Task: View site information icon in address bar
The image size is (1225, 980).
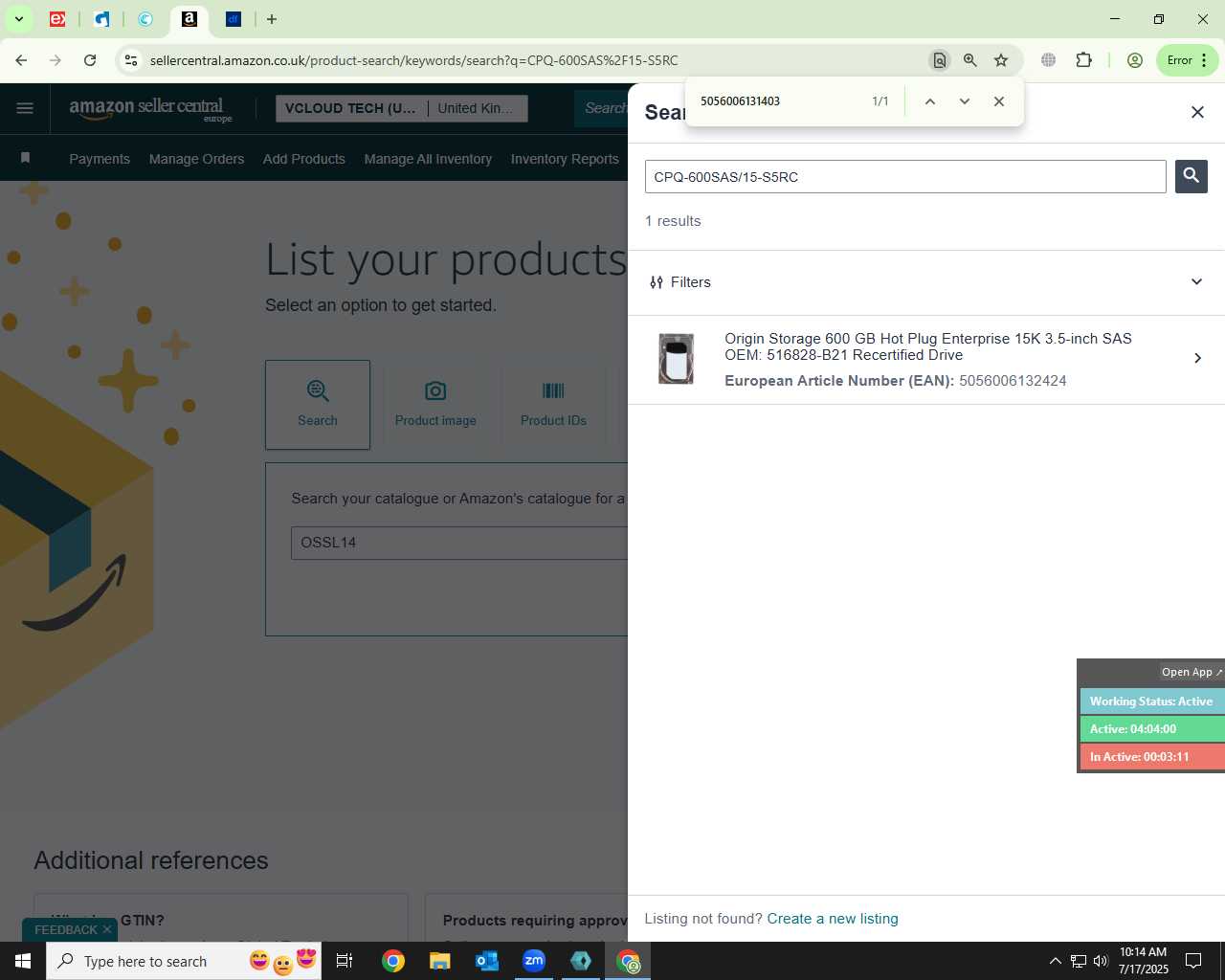Action: pos(131,60)
